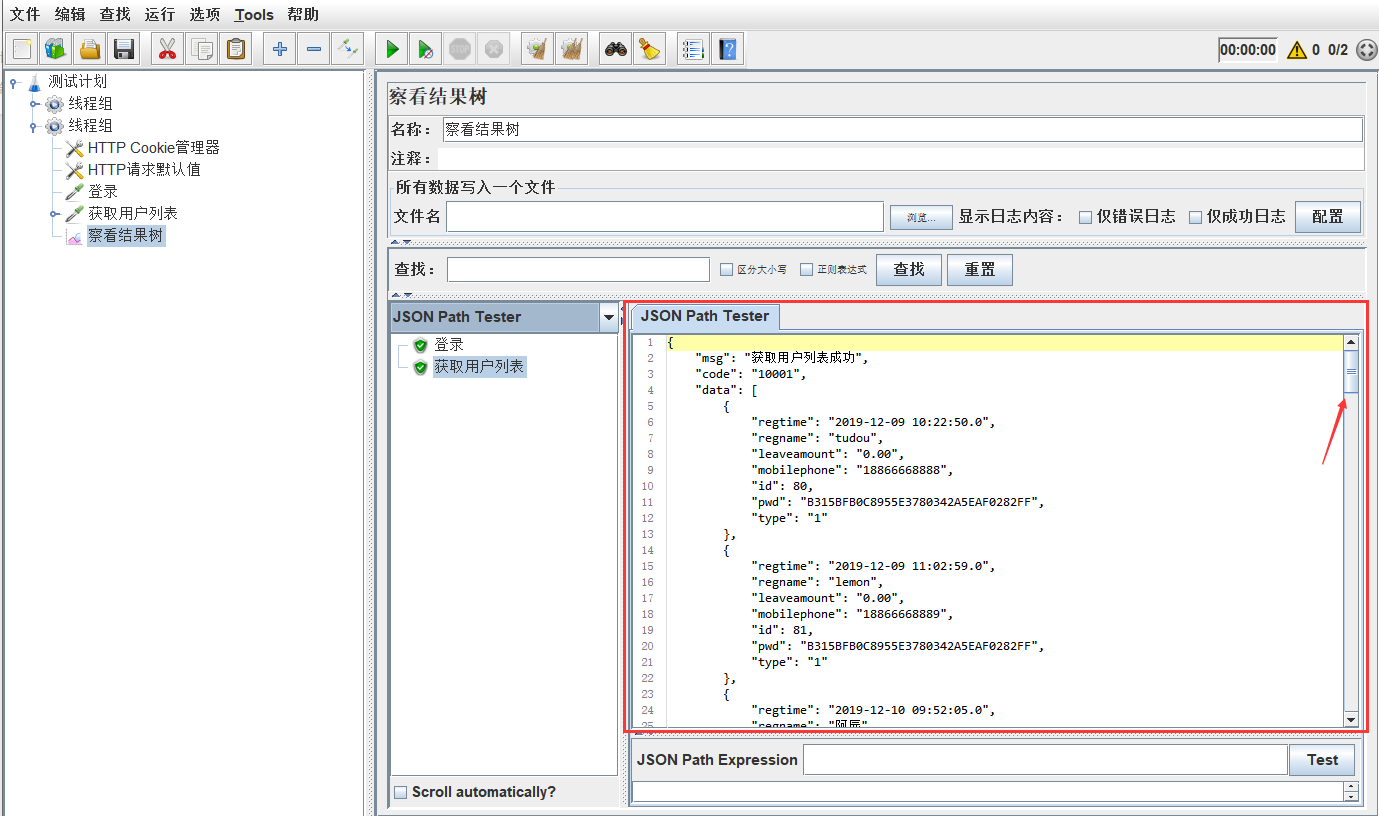Viewport: 1379px width, 816px height.
Task: Enable the 仅错误日志 checkbox
Action: (x=1085, y=217)
